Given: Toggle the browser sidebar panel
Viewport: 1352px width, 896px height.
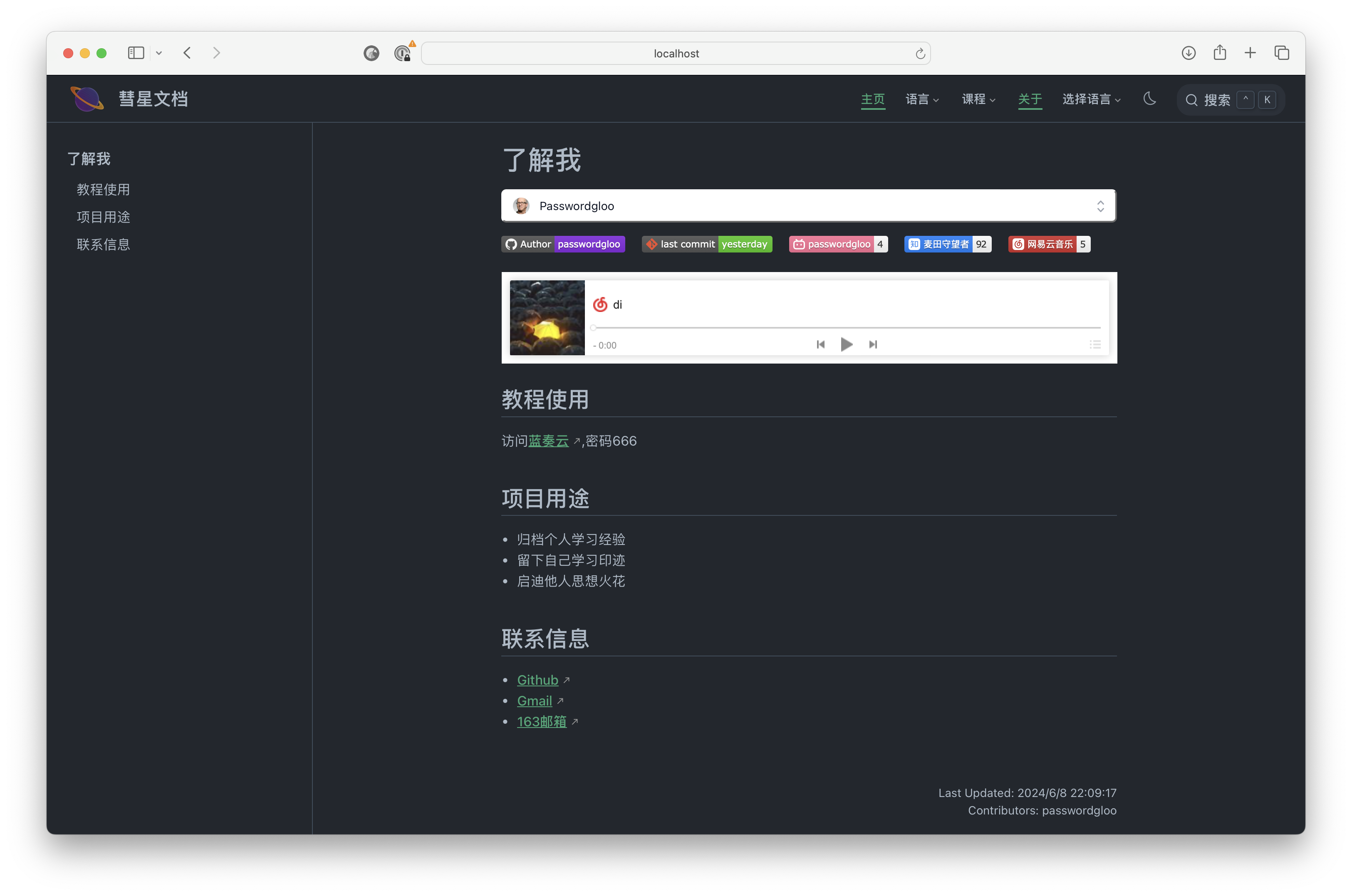Looking at the screenshot, I should point(136,52).
